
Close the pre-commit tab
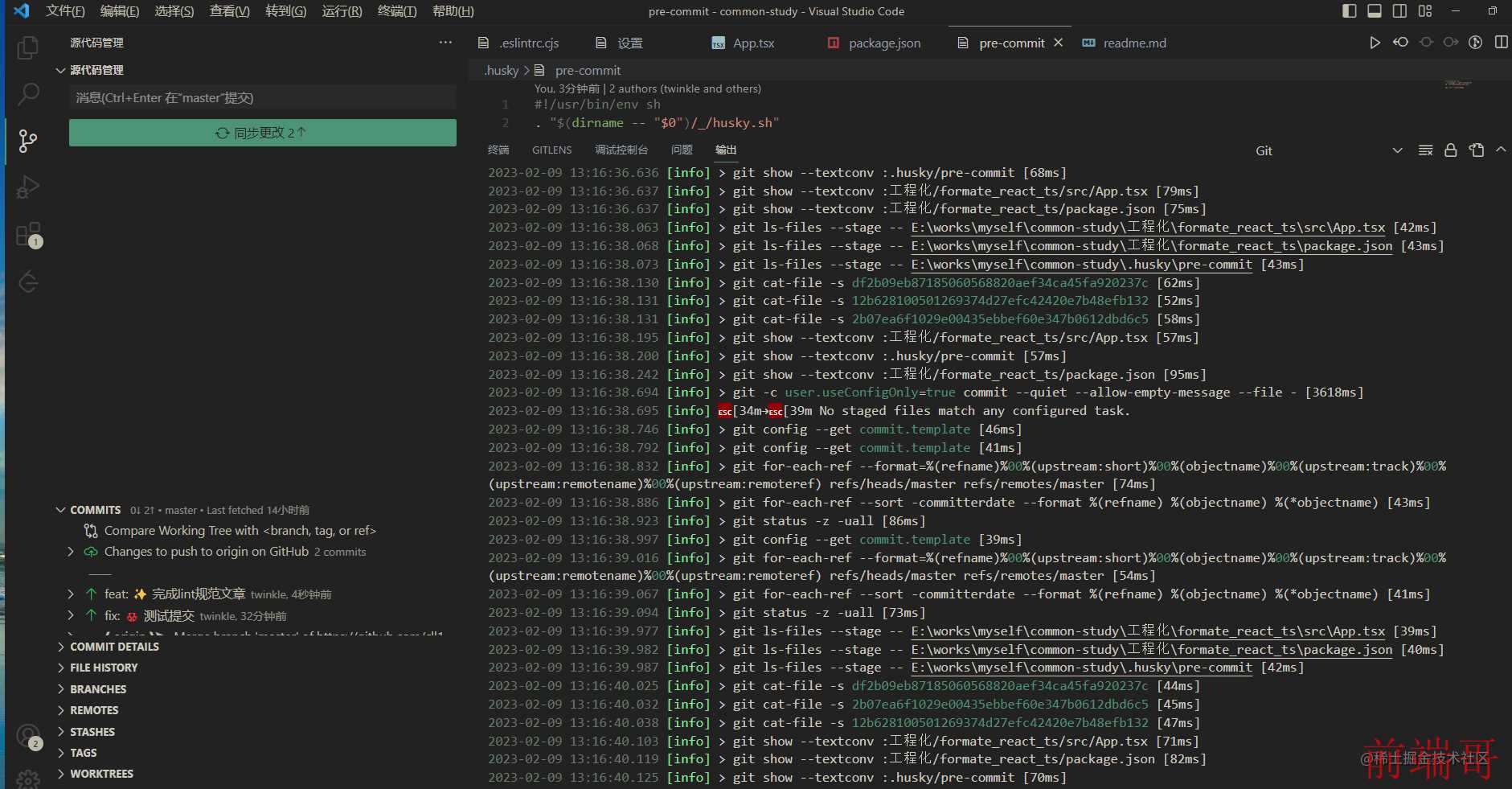[x=1059, y=43]
